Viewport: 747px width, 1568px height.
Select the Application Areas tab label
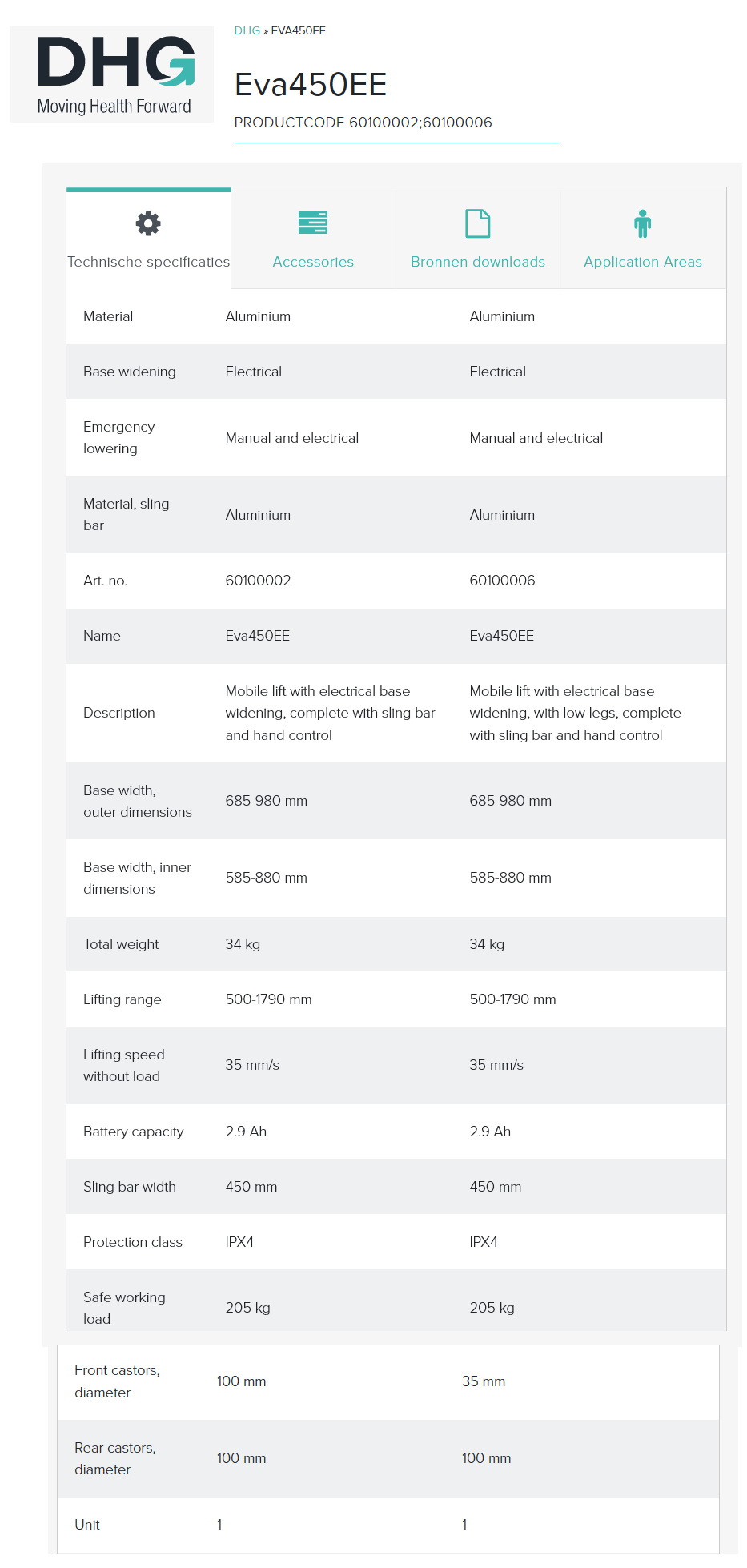click(642, 262)
